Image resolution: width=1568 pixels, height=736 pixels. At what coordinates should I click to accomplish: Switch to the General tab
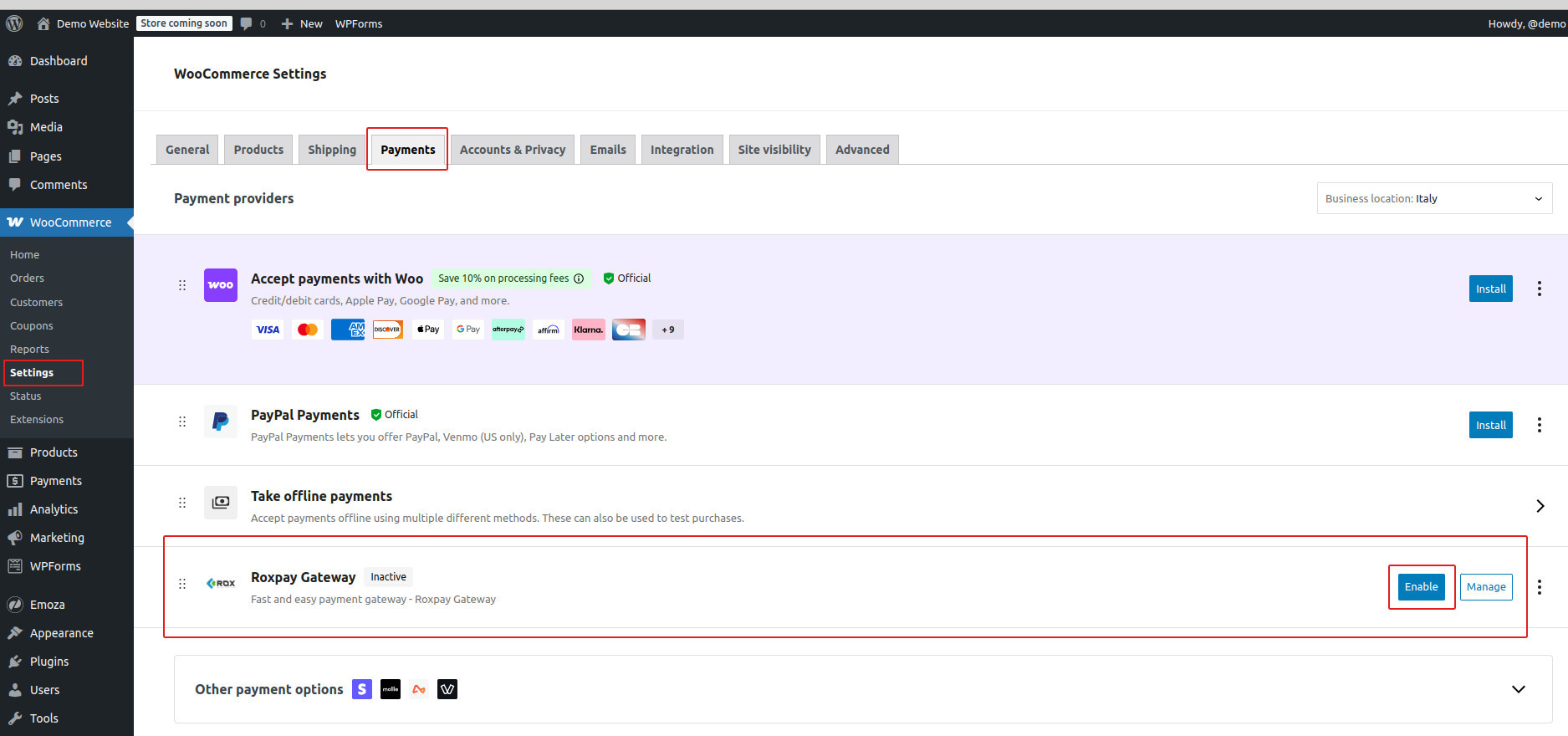point(187,150)
